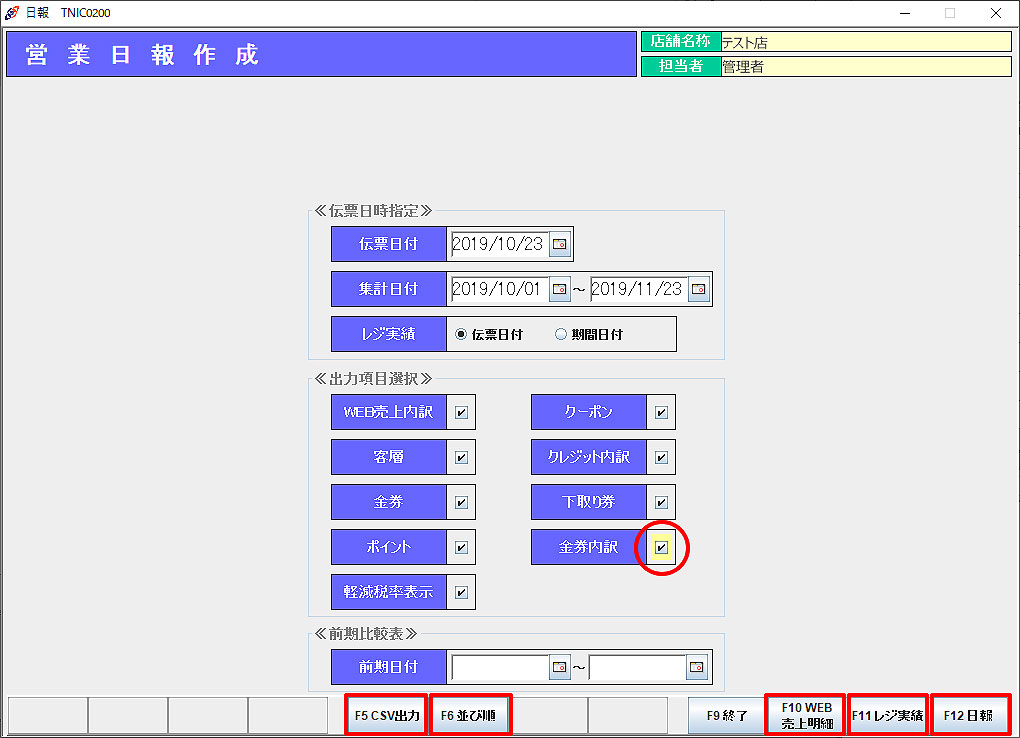Screen dimensions: 1020x738
Task: Click the 店舗名称 field showing テスト店
Action: click(866, 42)
